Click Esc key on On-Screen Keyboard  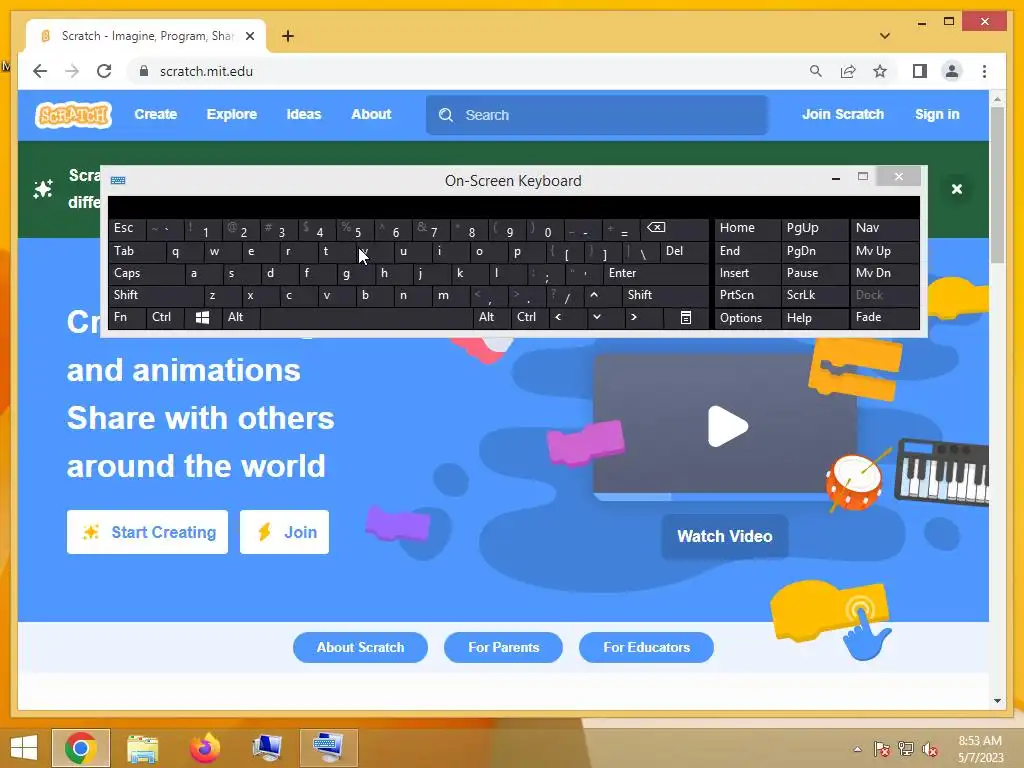[127, 228]
